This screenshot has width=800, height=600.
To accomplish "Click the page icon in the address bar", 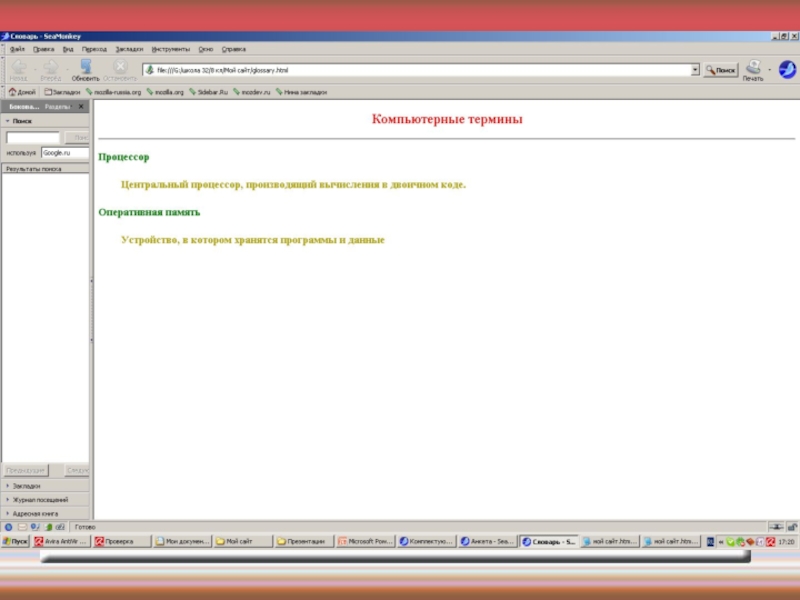I will (149, 70).
